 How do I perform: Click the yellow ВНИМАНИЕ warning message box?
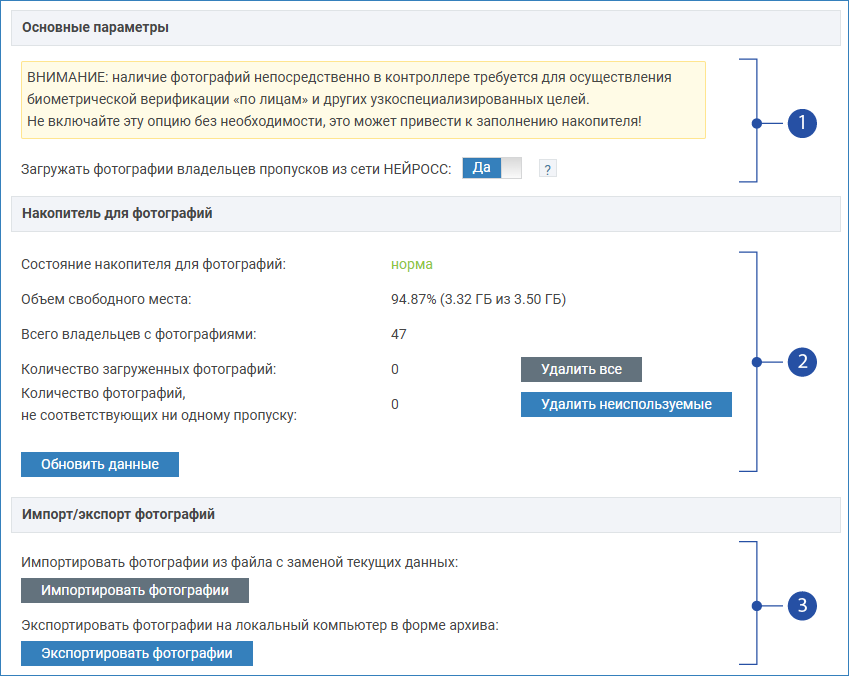click(x=363, y=100)
